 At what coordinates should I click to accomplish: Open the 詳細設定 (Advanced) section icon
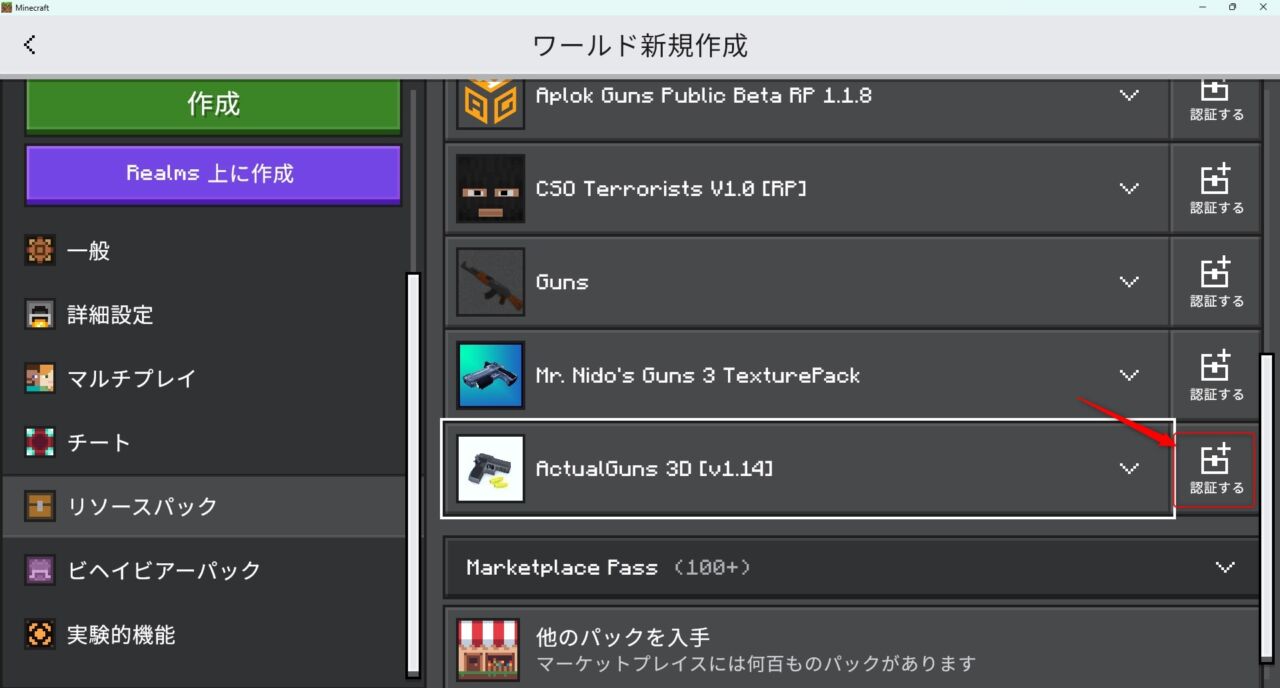pos(40,315)
